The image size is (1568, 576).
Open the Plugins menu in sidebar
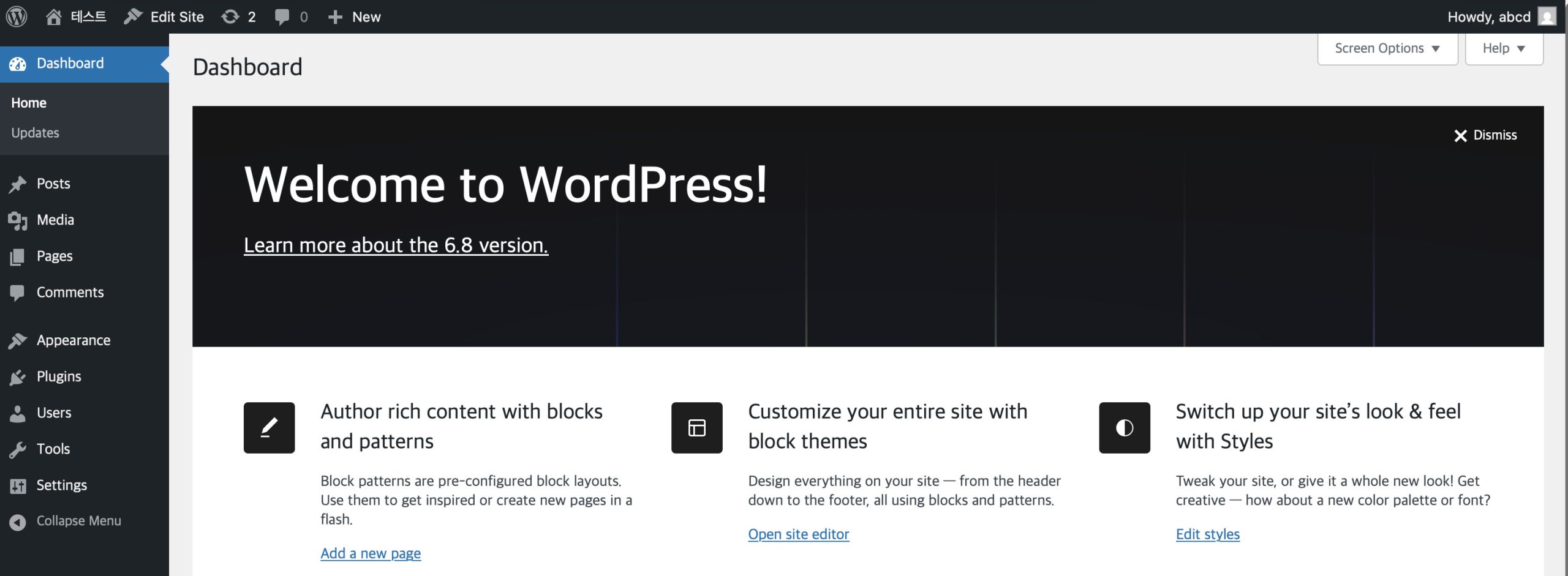[x=59, y=376]
